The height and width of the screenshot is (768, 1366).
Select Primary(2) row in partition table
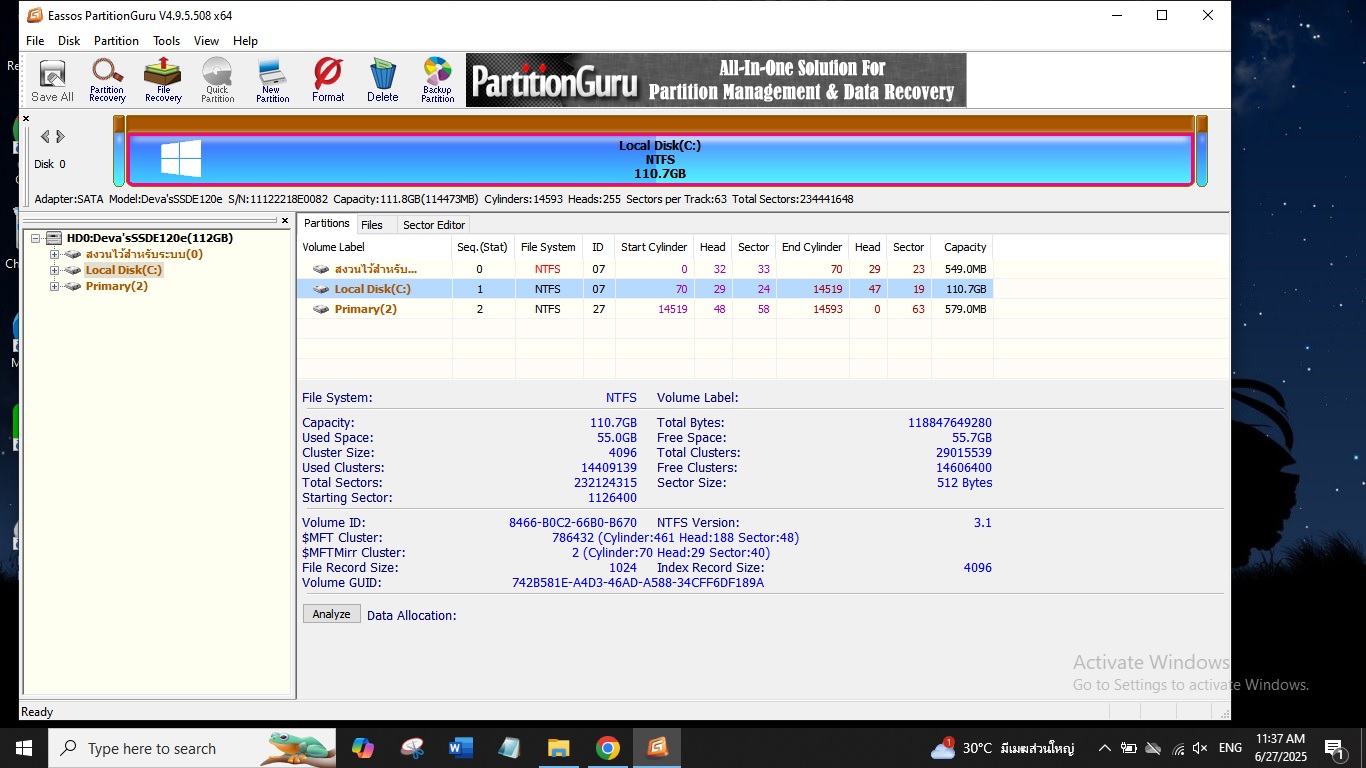[646, 309]
